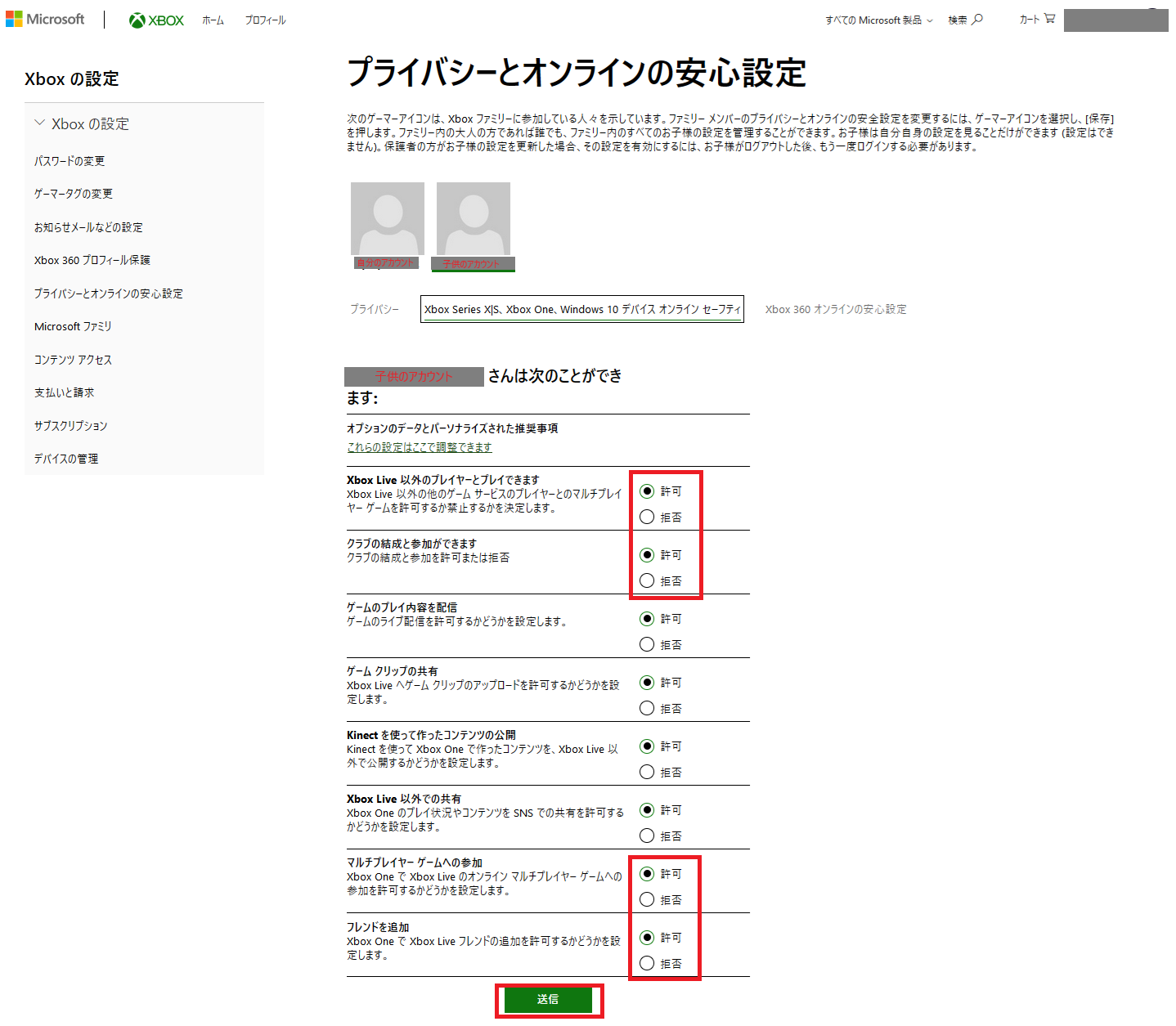Select 許可 for マルチプレイヤー ゲームへの参加
This screenshot has height=1026, width=1176.
[647, 874]
